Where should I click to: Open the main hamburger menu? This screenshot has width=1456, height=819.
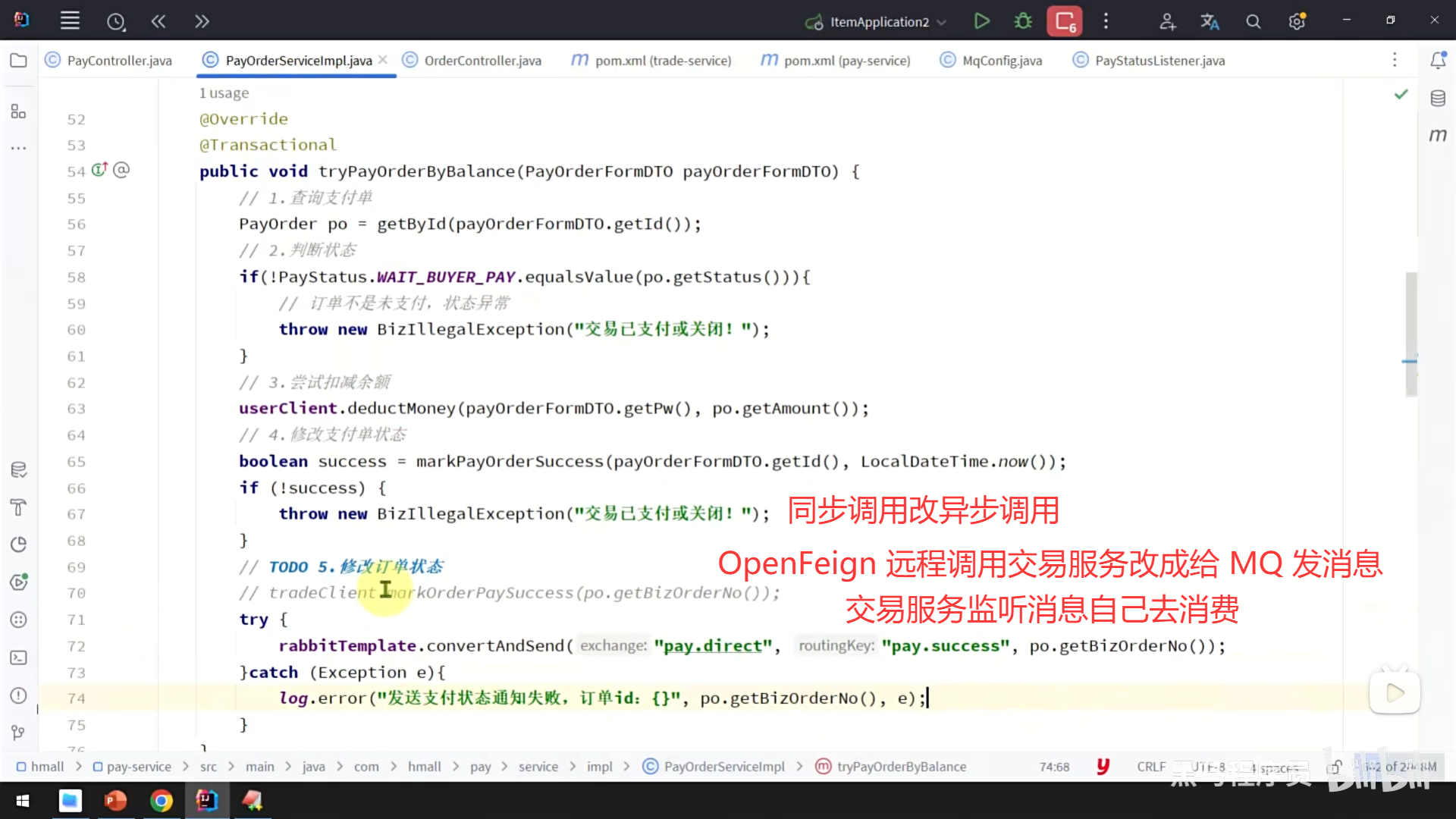[70, 21]
